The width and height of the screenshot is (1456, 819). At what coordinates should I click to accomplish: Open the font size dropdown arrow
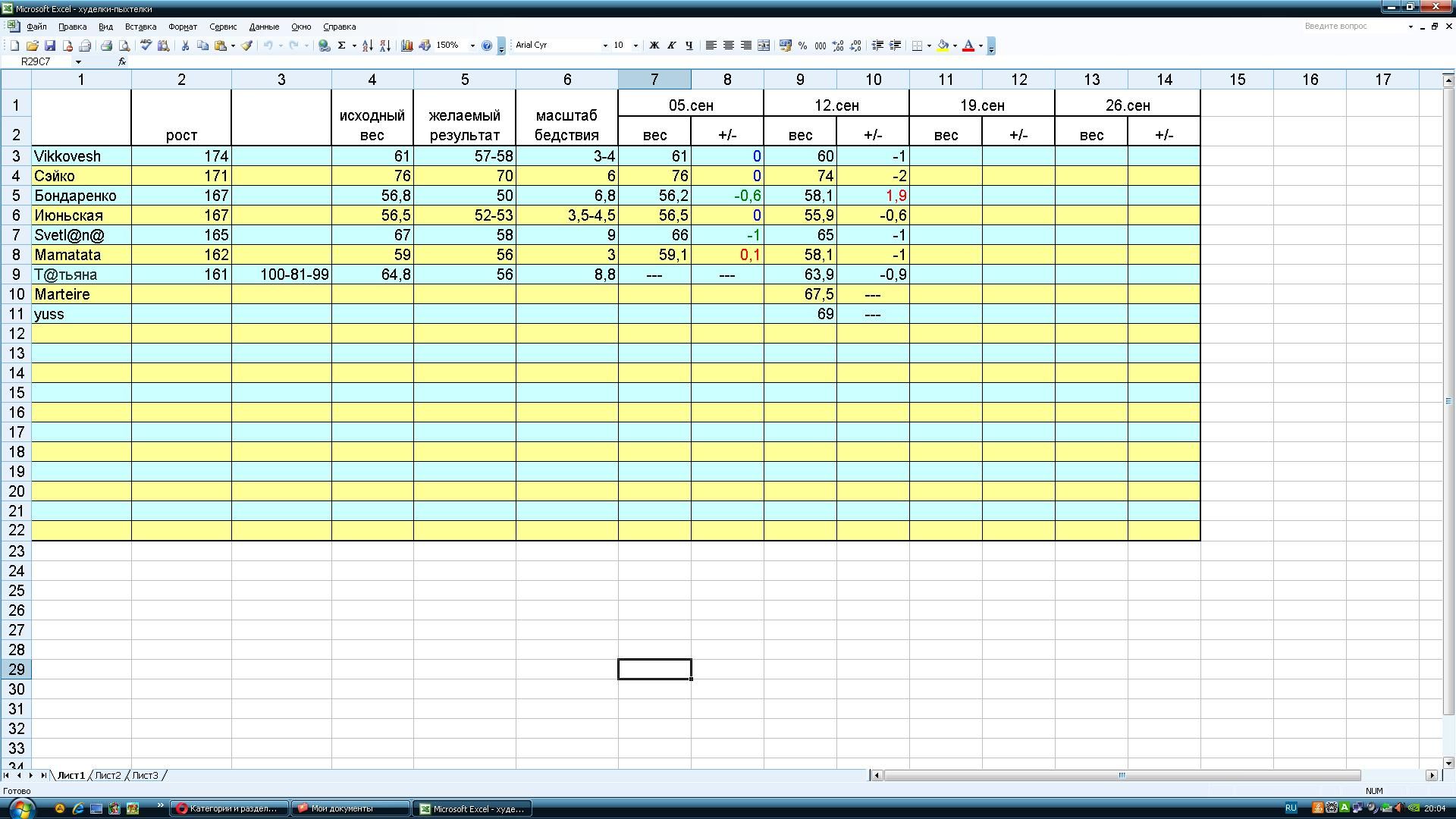(x=635, y=45)
